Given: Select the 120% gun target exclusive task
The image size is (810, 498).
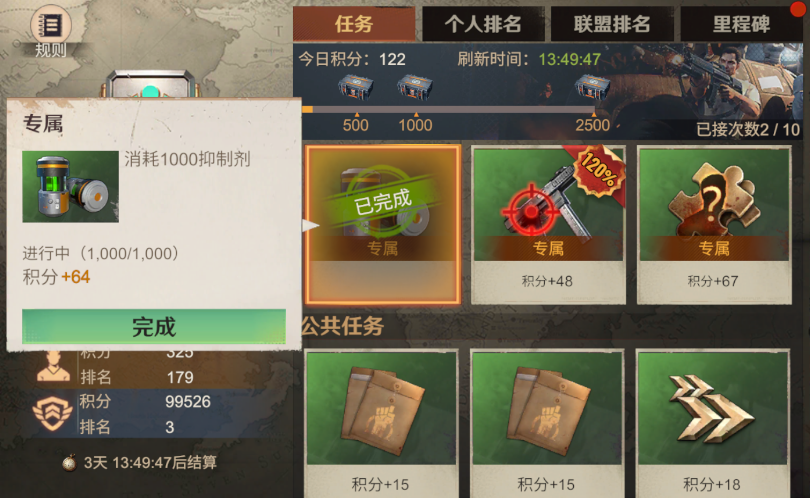Looking at the screenshot, I should click(x=548, y=224).
